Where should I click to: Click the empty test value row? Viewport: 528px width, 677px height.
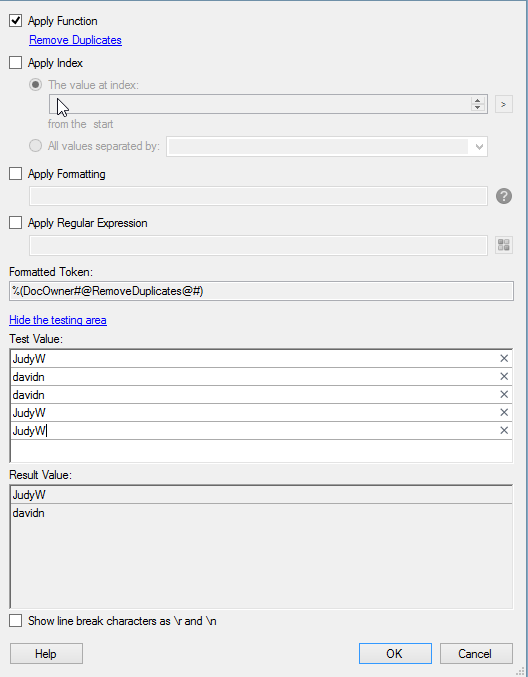[261, 451]
